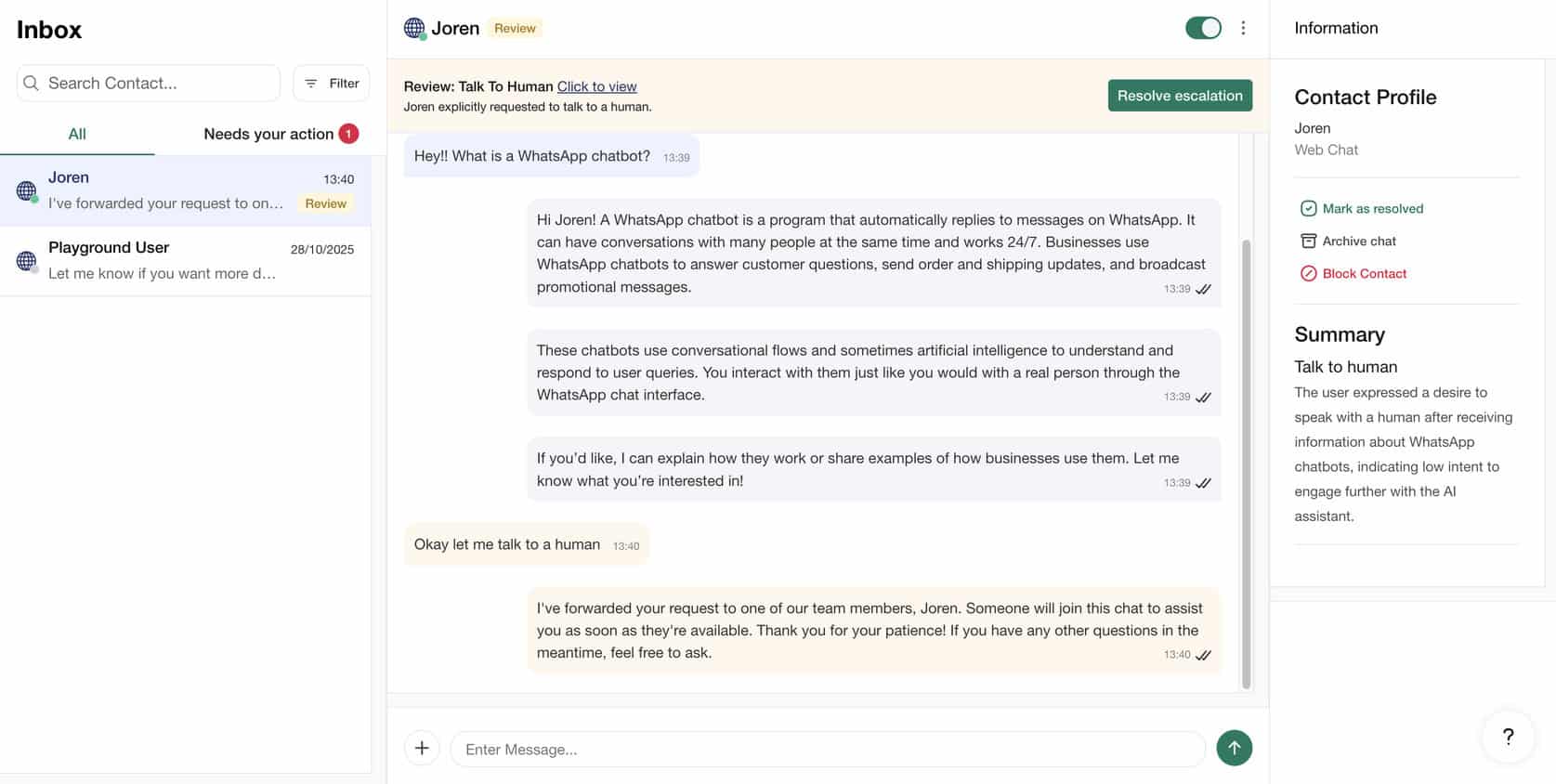Send message with green arrow button
Viewport: 1556px width, 784px height.
(1234, 748)
